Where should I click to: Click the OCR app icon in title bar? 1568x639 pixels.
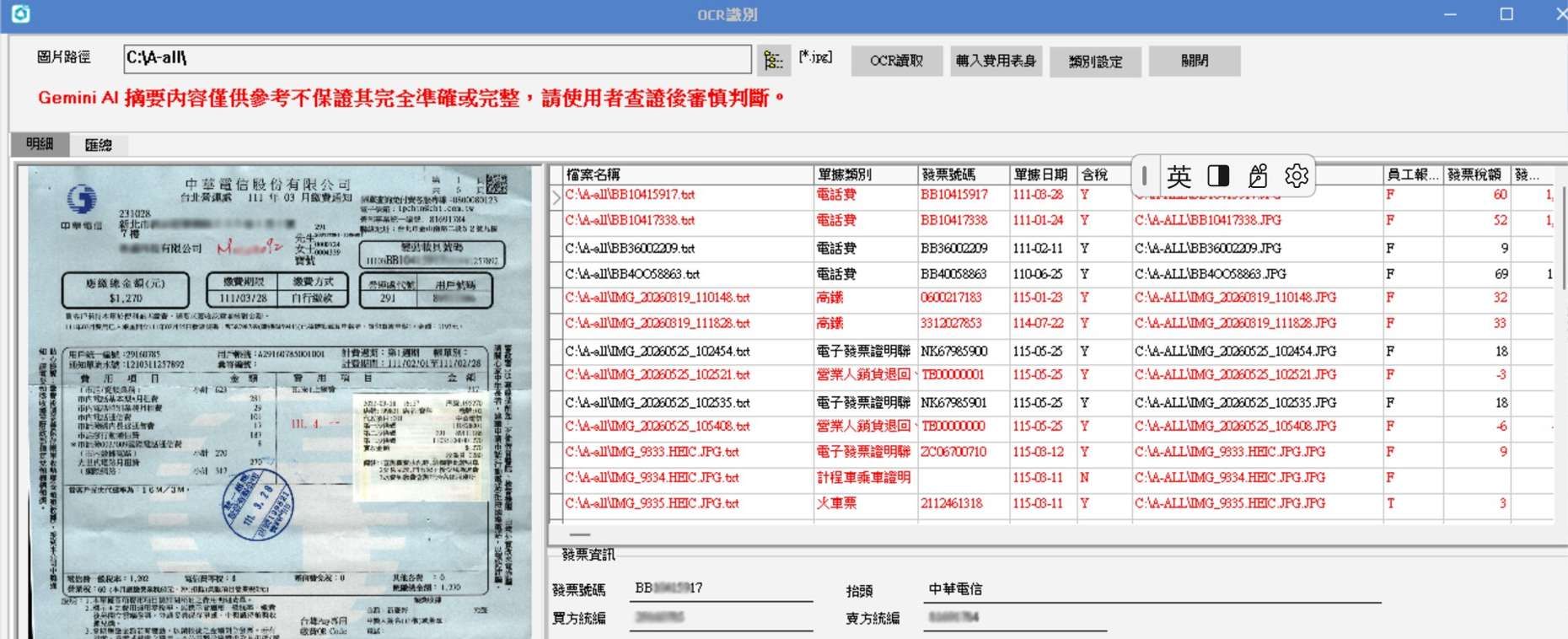point(20,13)
